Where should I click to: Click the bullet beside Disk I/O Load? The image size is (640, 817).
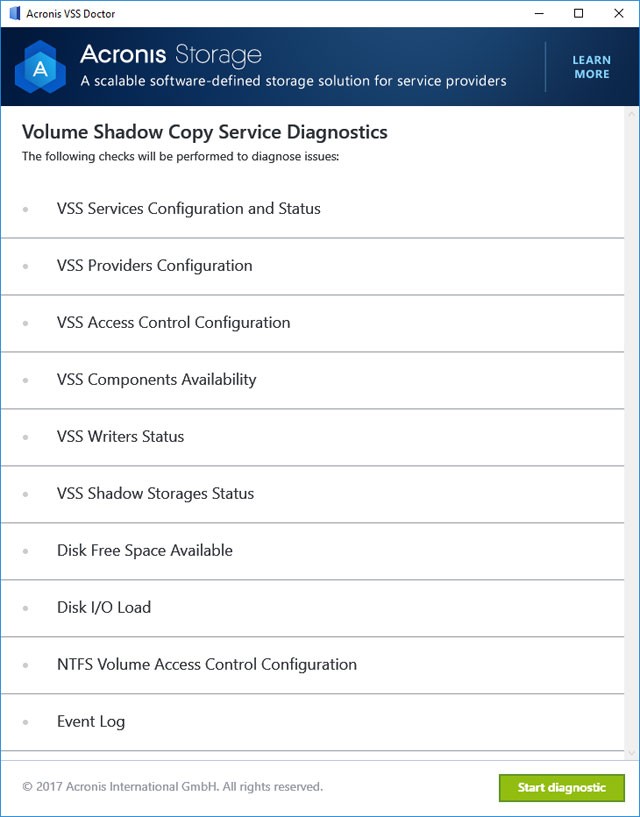click(x=25, y=608)
